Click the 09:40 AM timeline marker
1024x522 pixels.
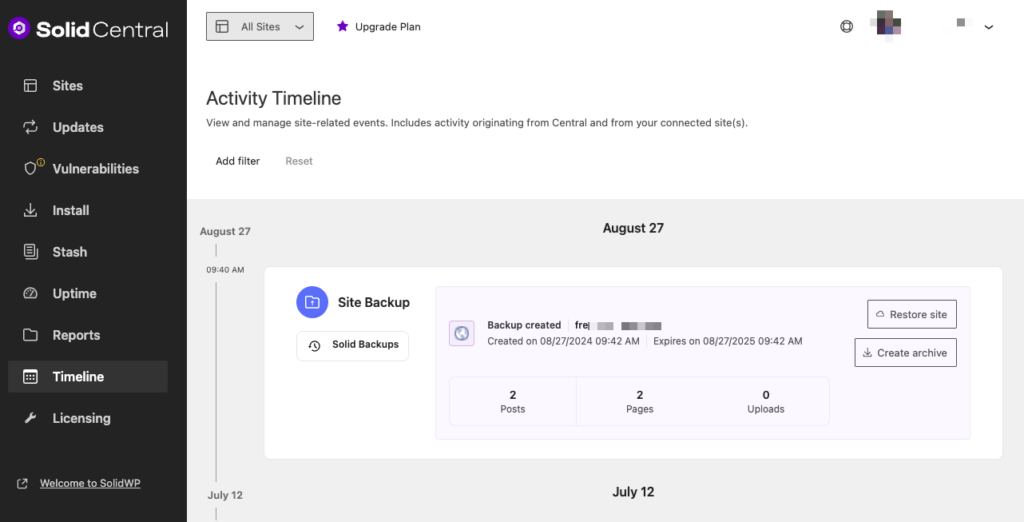point(225,270)
